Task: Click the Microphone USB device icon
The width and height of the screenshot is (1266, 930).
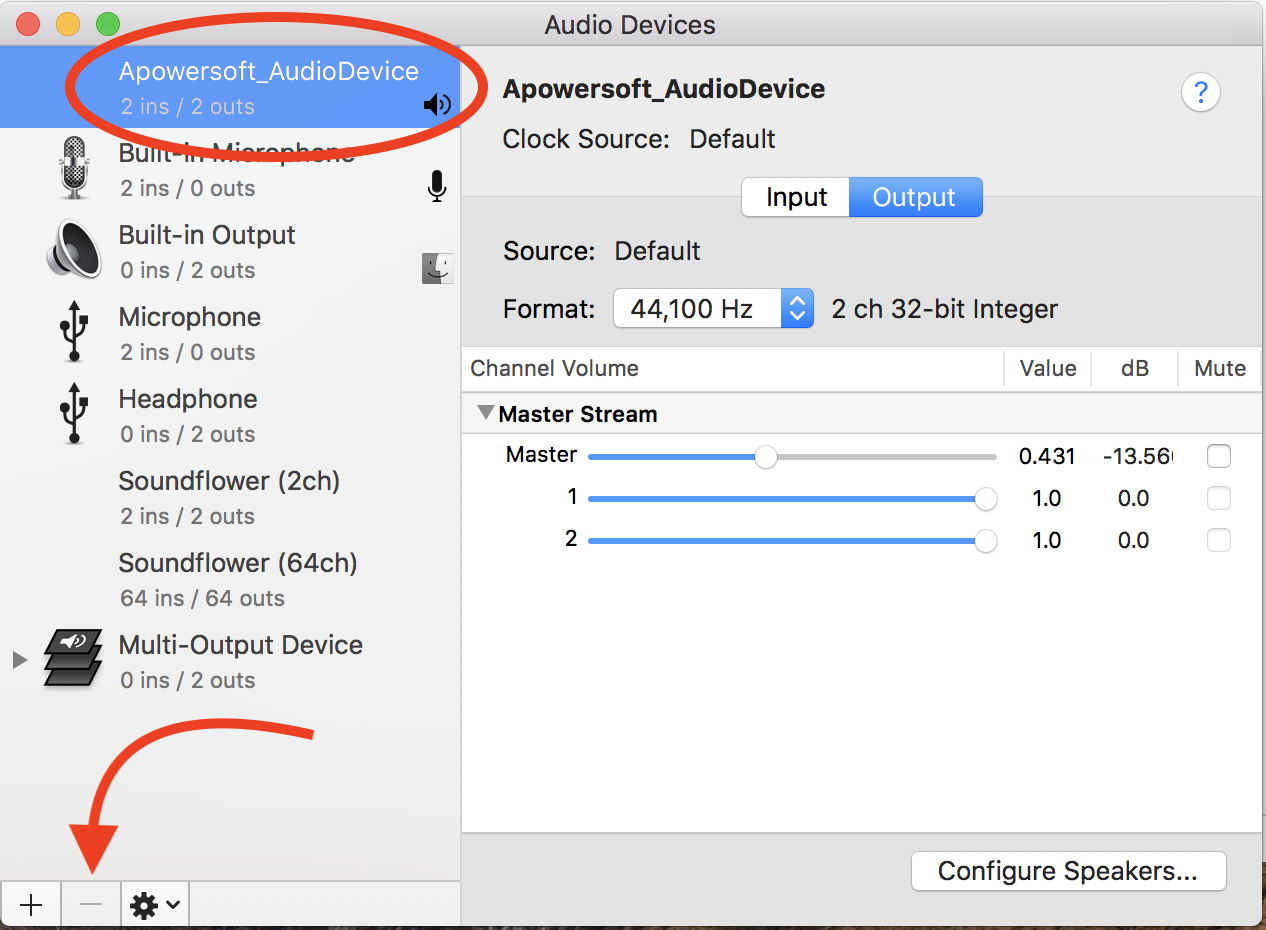Action: coord(73,333)
